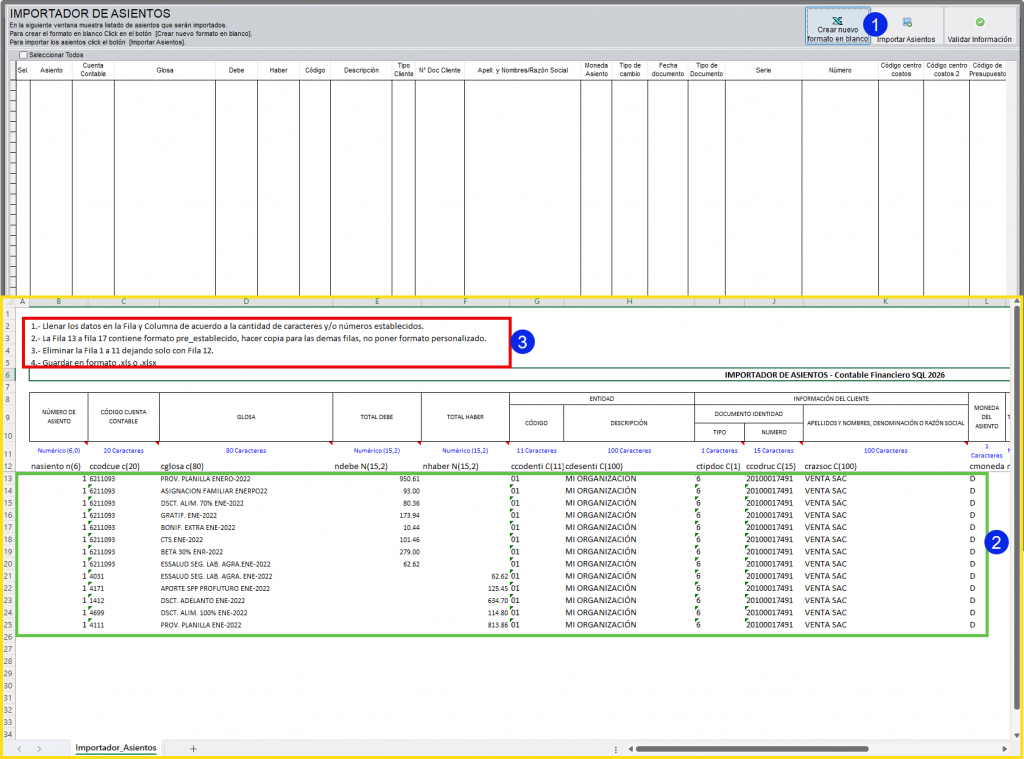This screenshot has height=759, width=1024.
Task: Enable the Seleccionar Todos checkbox
Action: [x=24, y=55]
